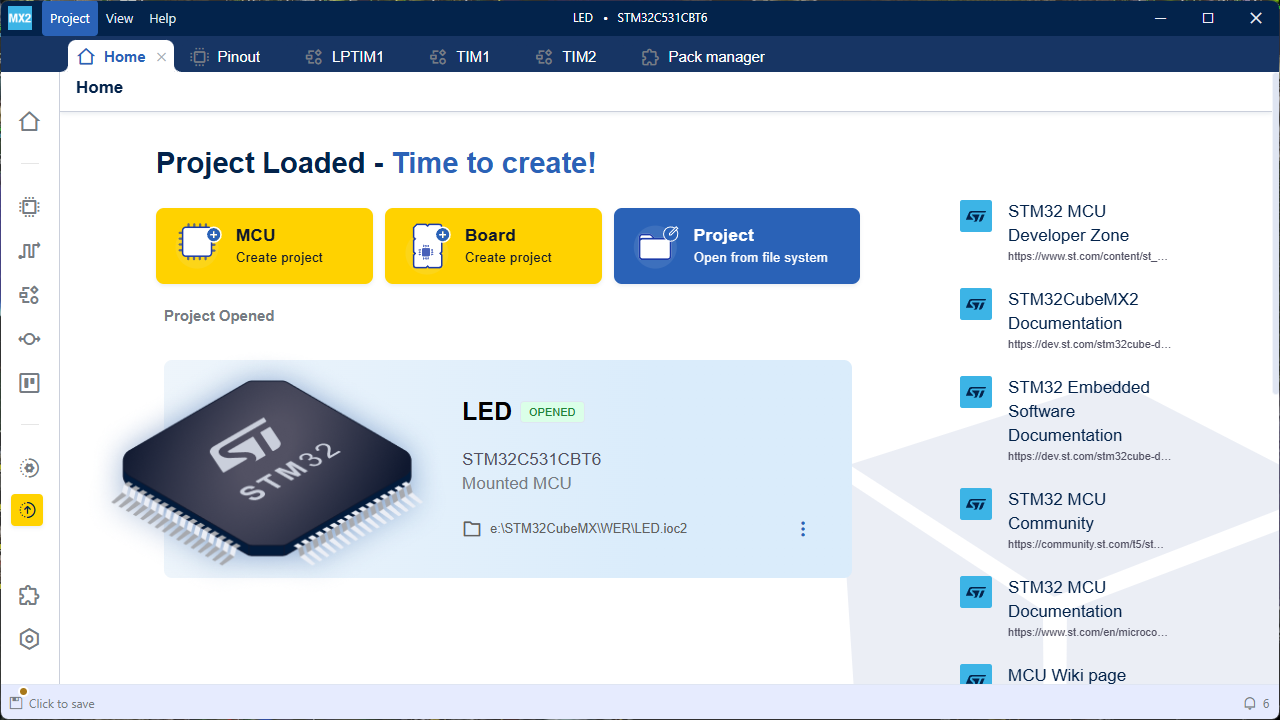Click the notification bell in status bar
The image size is (1280, 720).
1249,703
